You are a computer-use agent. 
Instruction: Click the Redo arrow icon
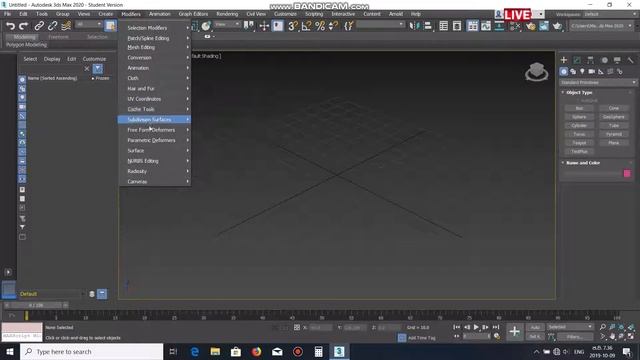pos(24,26)
